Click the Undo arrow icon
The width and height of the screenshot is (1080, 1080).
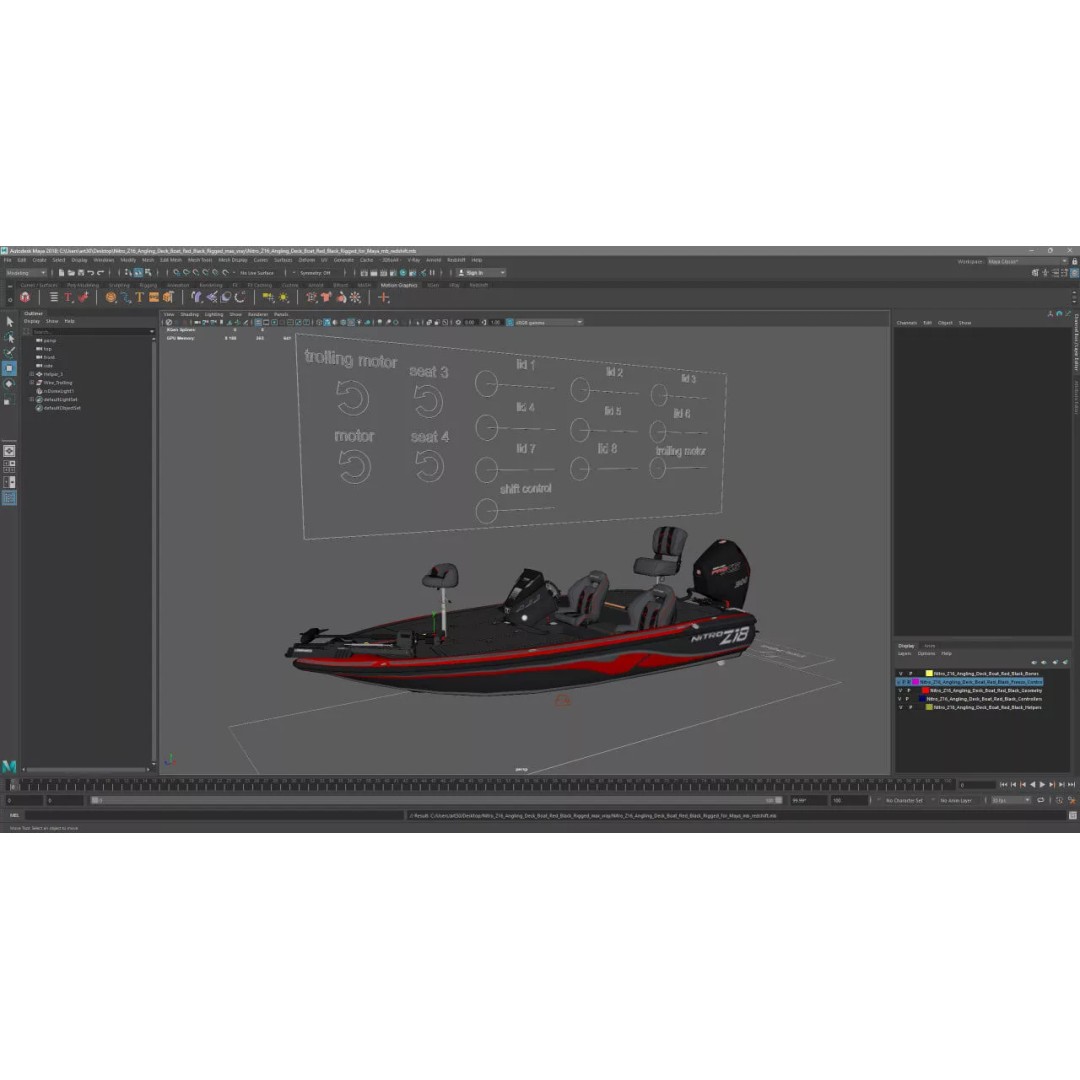[90, 273]
